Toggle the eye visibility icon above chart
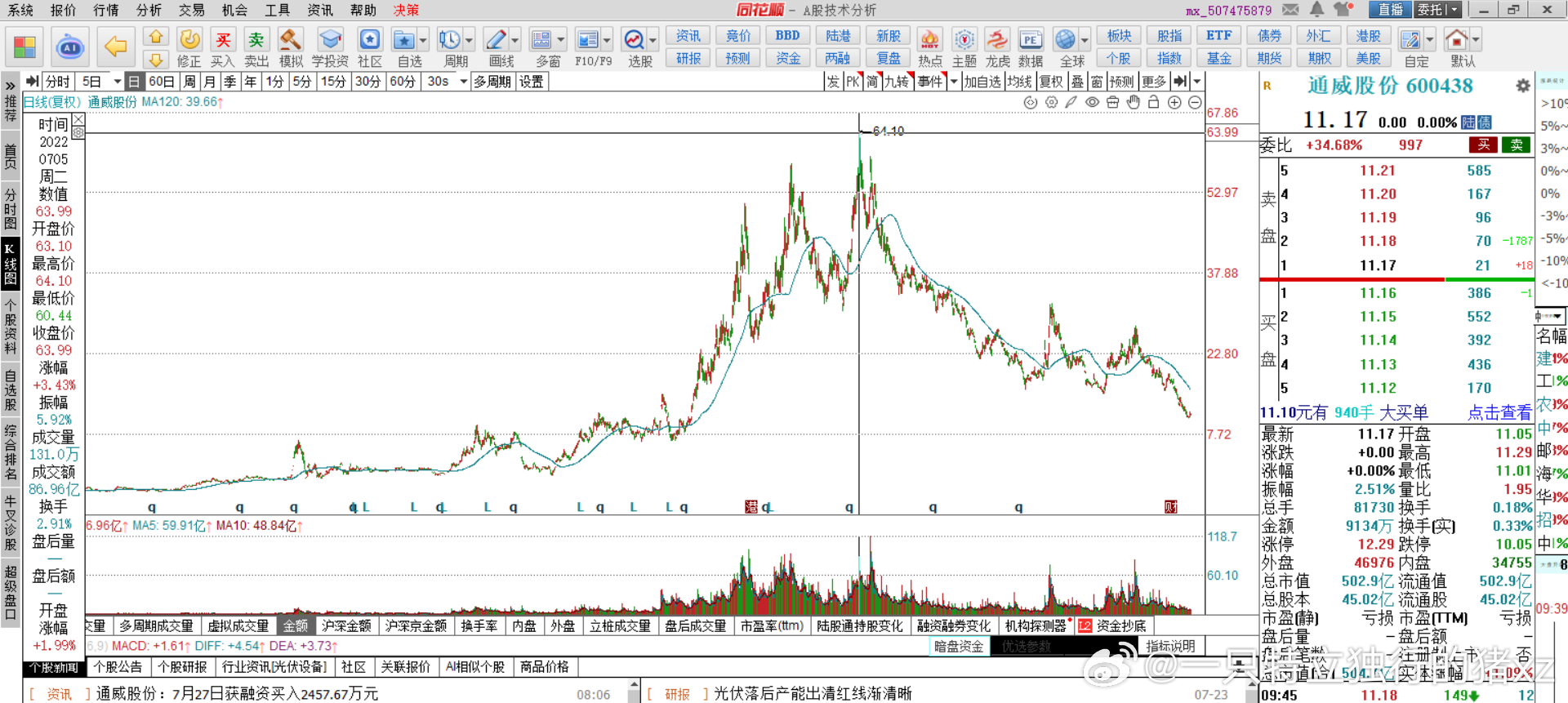1568x703 pixels. pyautogui.click(x=1092, y=102)
